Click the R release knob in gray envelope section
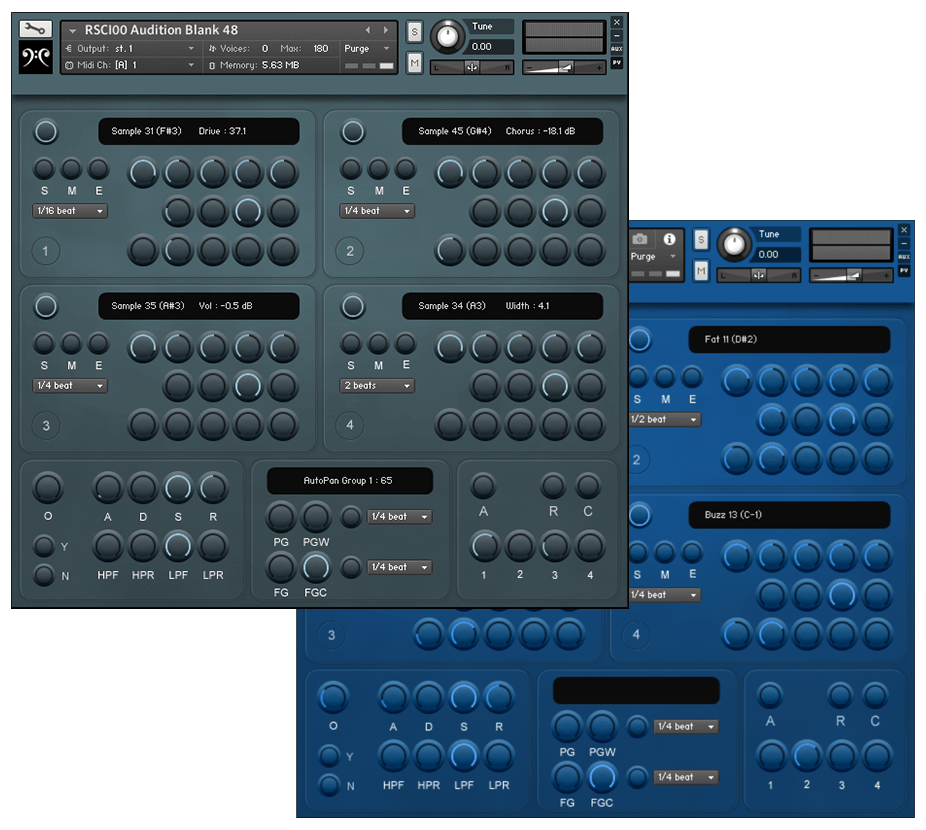The image size is (926, 830). click(x=213, y=488)
